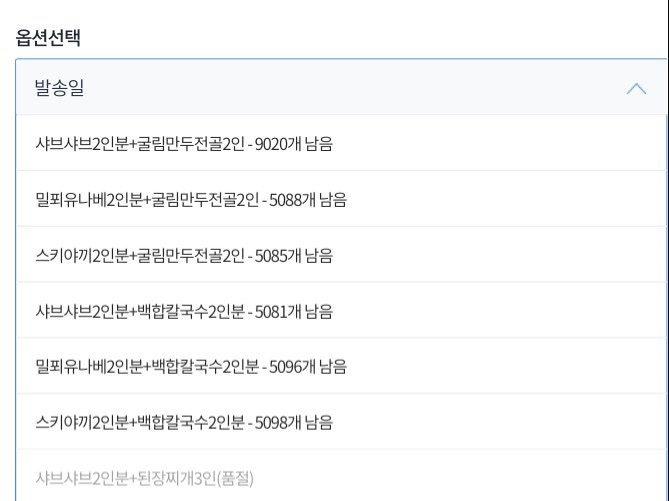The width and height of the screenshot is (669, 501).
Task: Click the sold-out 샤브샤브2인분+된장찌개3인 option
Action: (145, 478)
